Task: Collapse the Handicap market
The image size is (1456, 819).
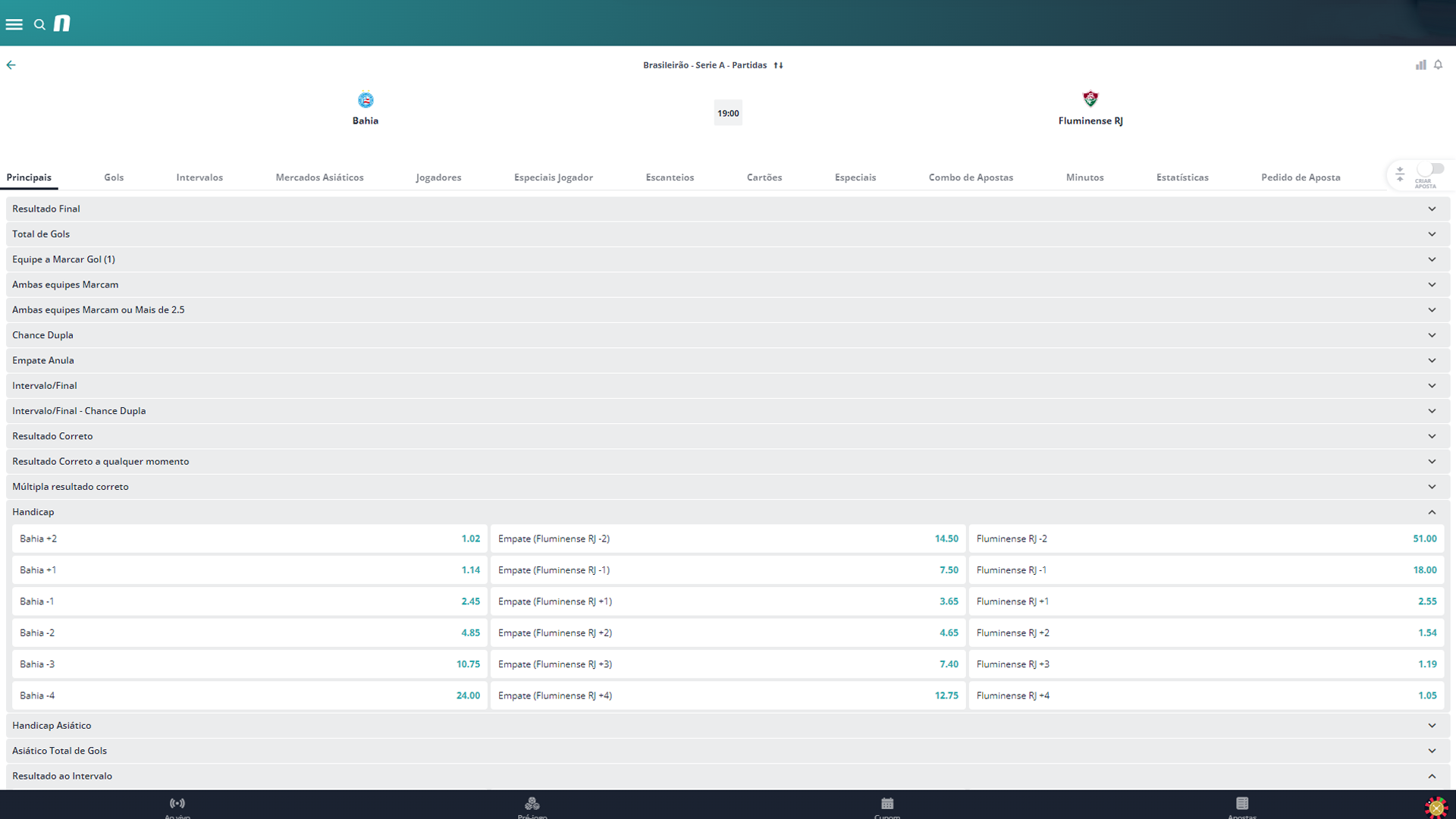Action: click(x=728, y=512)
